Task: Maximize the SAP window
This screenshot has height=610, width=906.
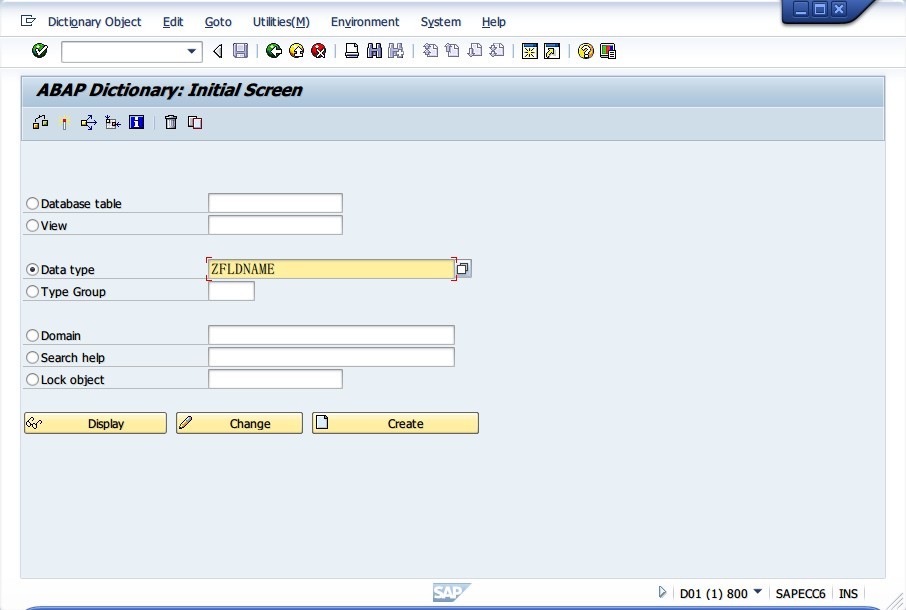Action: (x=820, y=9)
